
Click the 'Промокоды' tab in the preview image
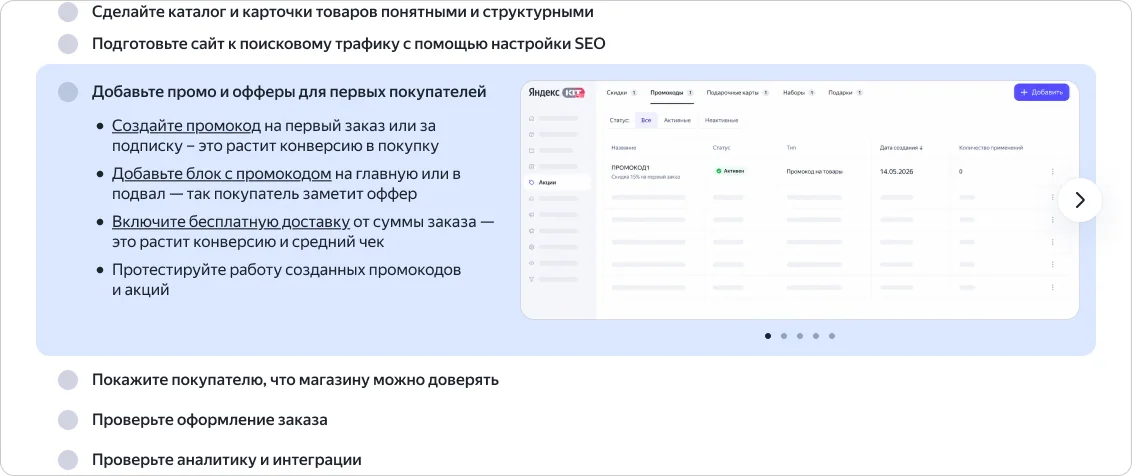[x=671, y=92]
